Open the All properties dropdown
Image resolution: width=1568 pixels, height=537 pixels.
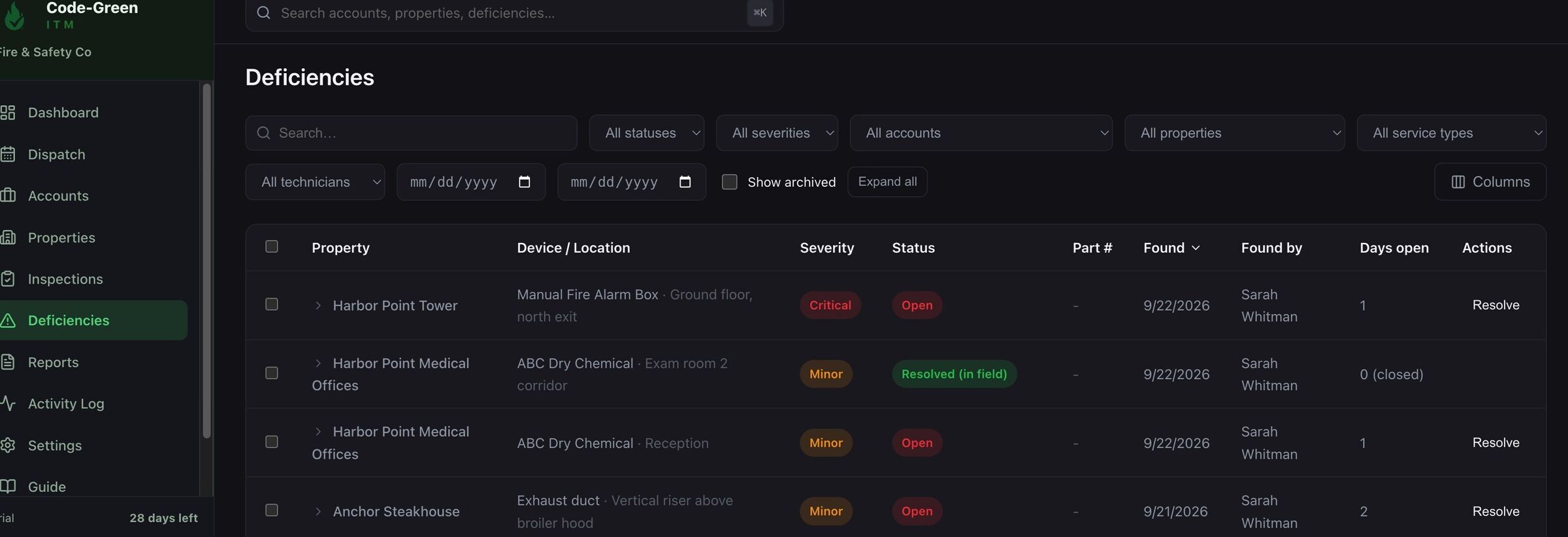[1235, 133]
